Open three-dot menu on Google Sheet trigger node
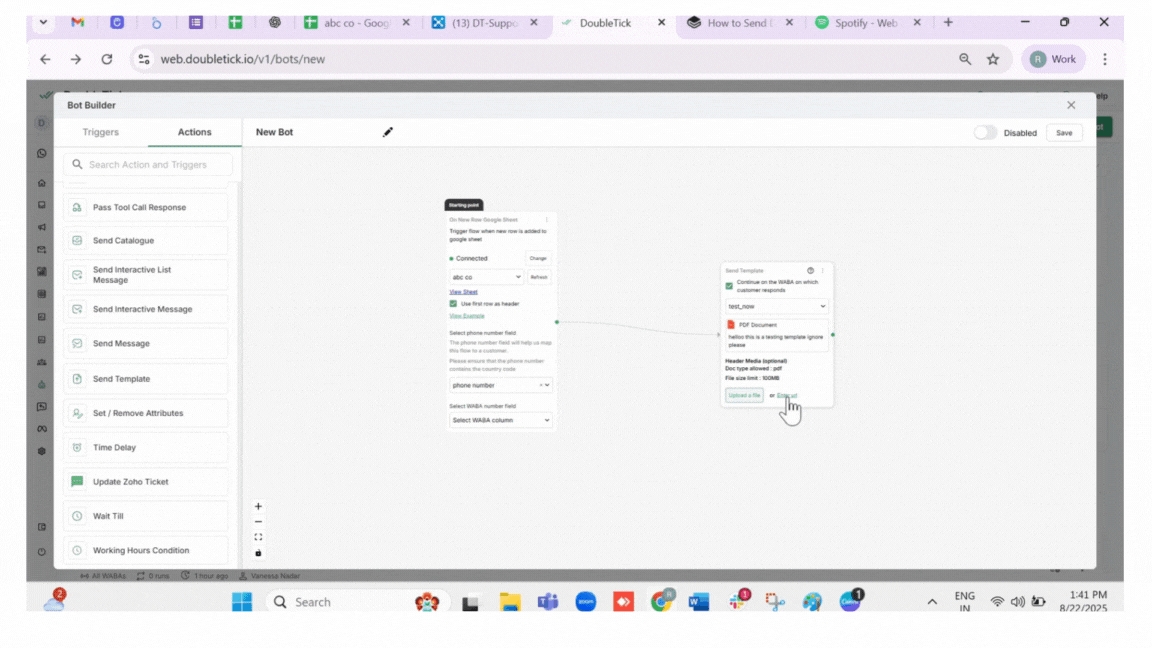The image size is (1152, 648). point(547,220)
